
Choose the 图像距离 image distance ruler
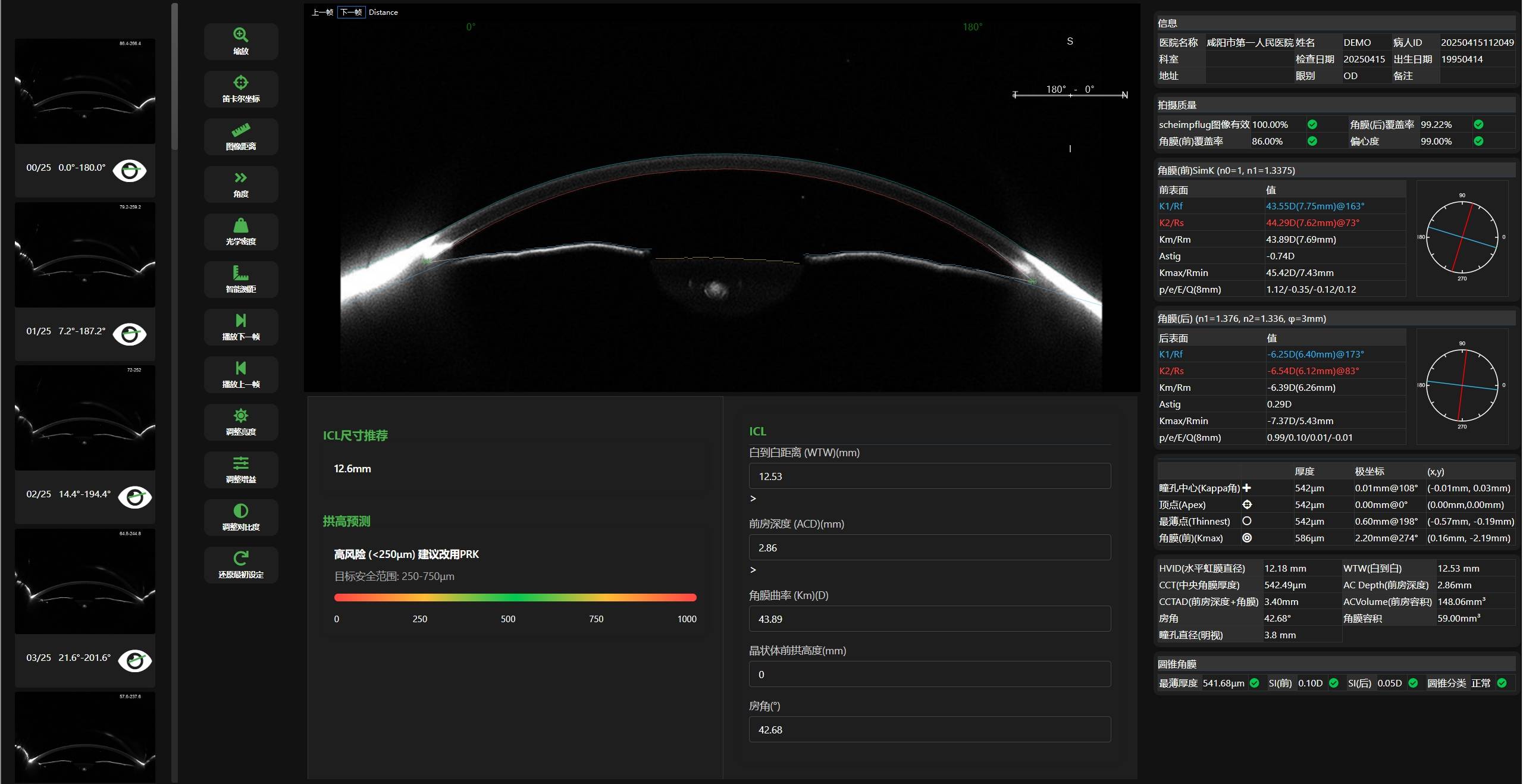(x=241, y=137)
